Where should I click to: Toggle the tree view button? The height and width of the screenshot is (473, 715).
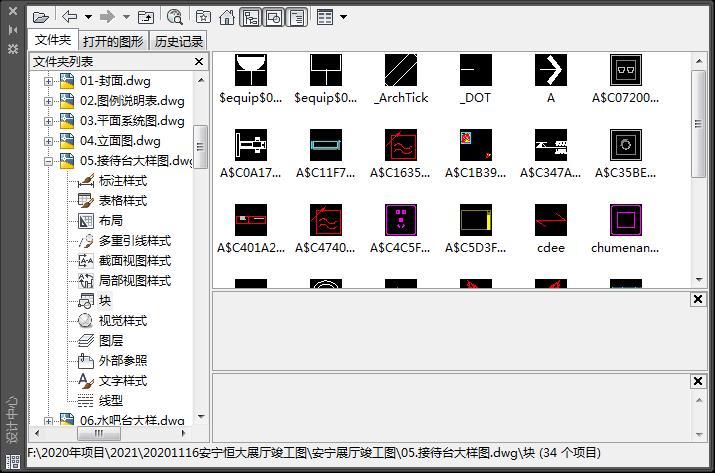tap(251, 18)
